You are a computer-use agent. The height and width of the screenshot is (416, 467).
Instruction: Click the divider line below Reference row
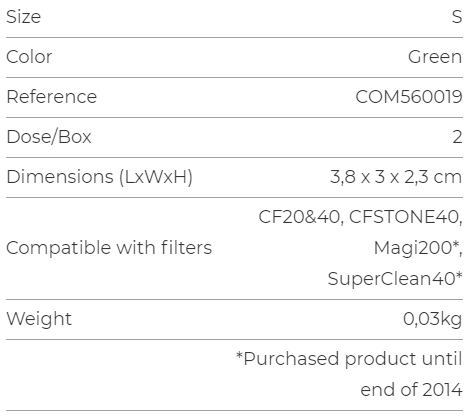[x=234, y=117]
